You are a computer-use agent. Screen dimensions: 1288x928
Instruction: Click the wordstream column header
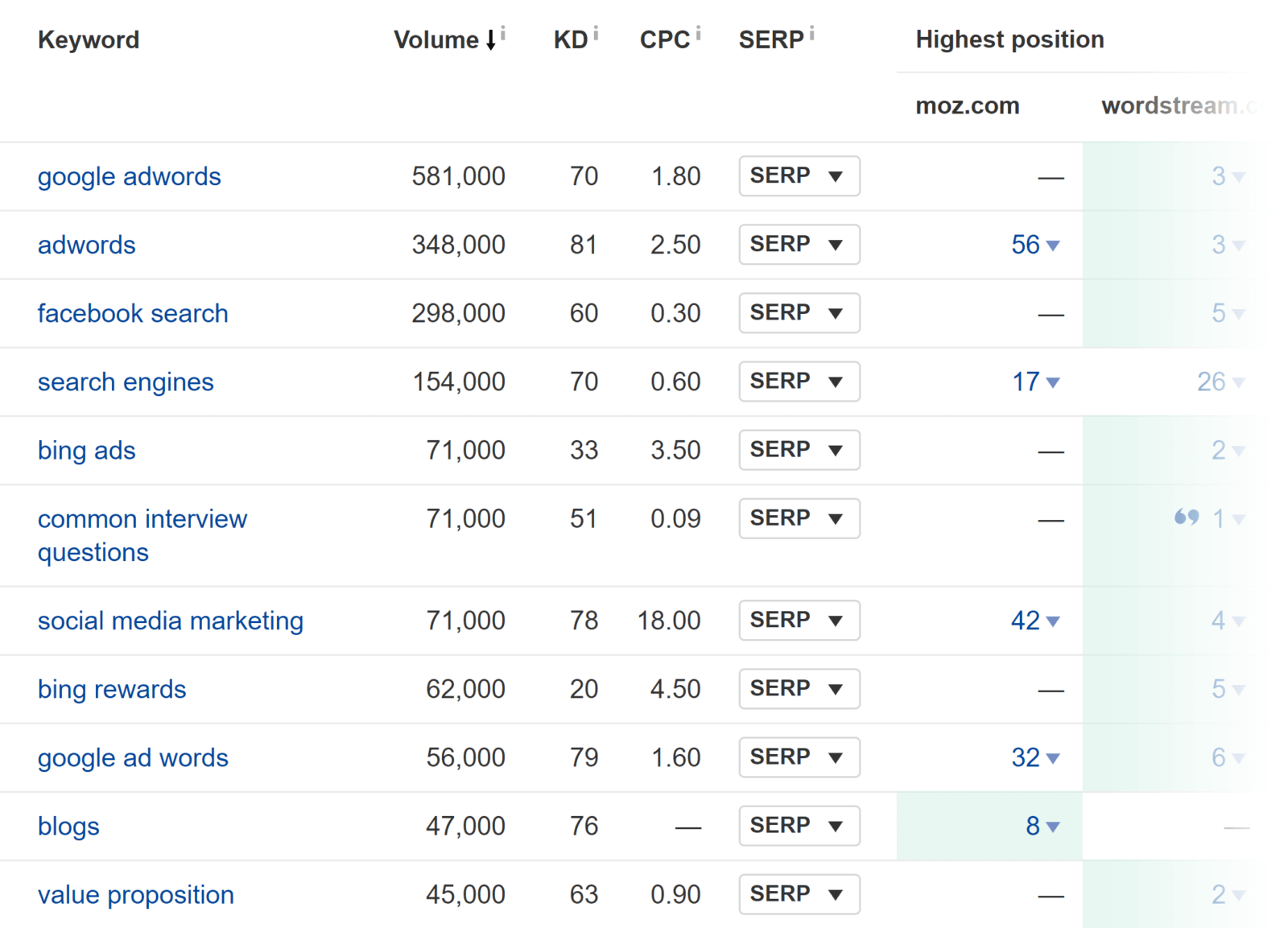click(x=1178, y=106)
